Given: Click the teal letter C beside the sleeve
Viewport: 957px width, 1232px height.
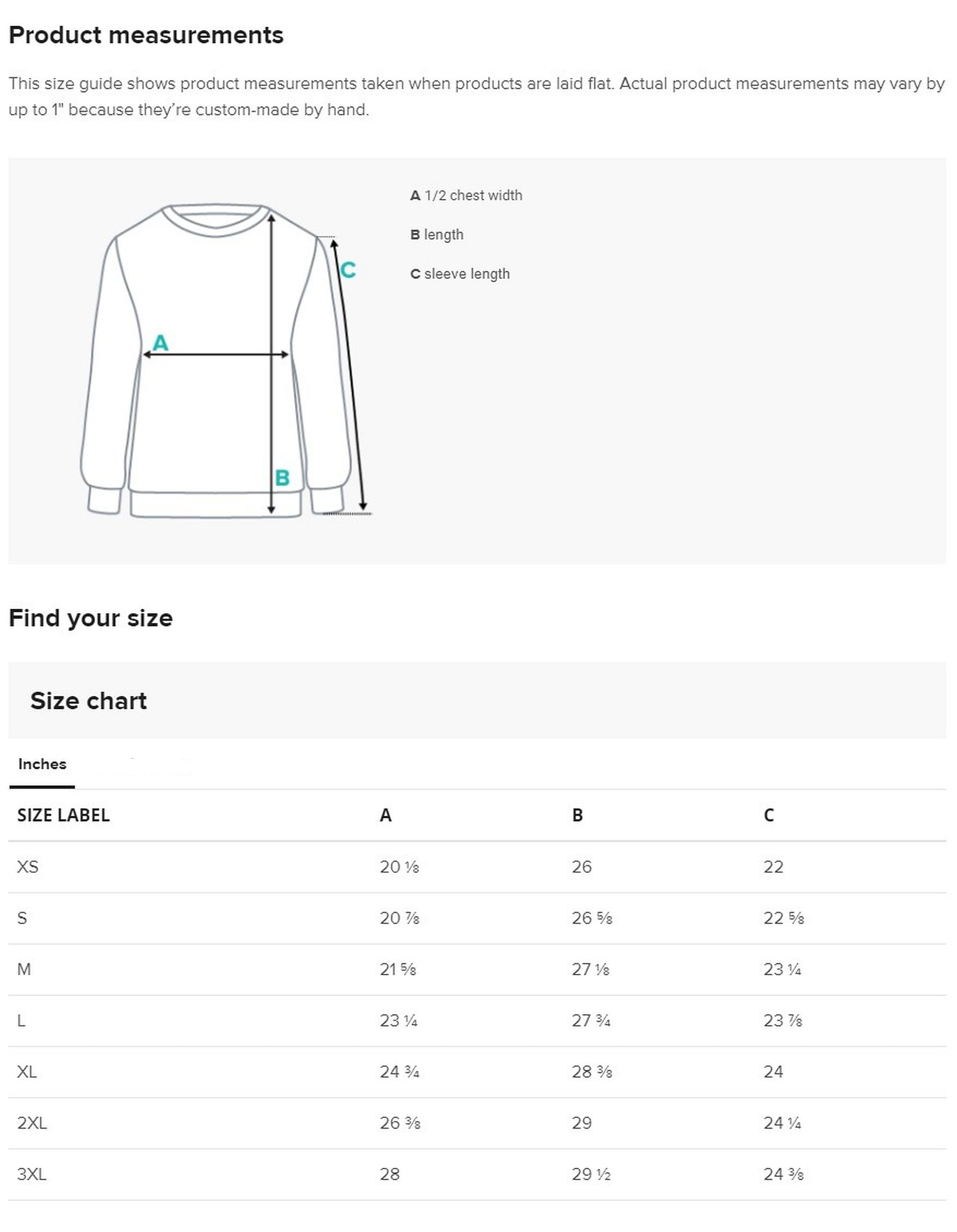Looking at the screenshot, I should [x=348, y=270].
